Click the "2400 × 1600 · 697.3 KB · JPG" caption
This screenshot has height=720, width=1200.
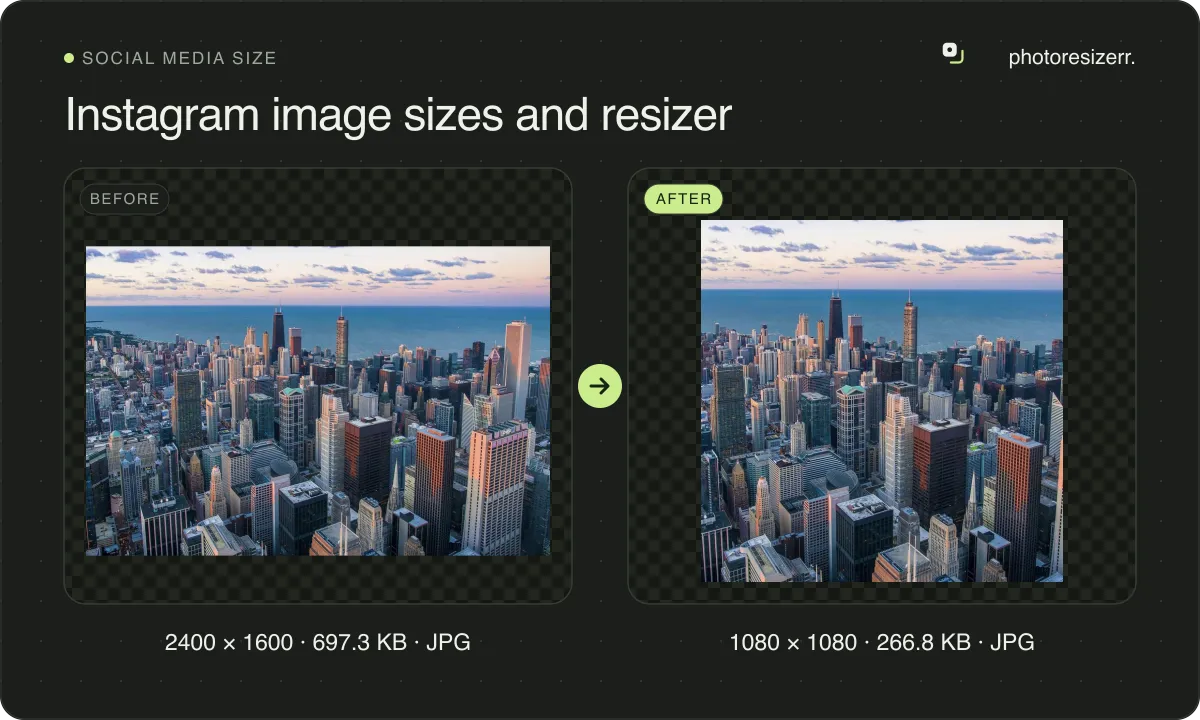[x=318, y=642]
